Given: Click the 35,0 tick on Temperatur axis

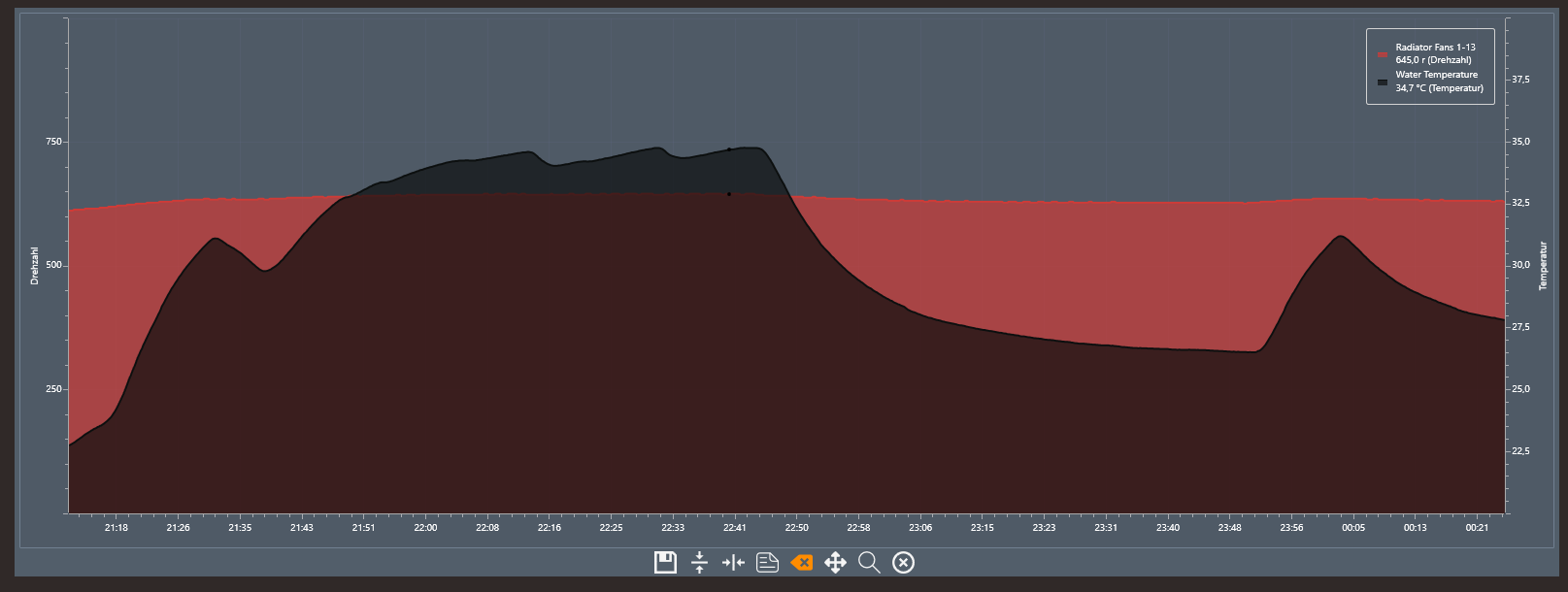Looking at the screenshot, I should [x=1520, y=142].
